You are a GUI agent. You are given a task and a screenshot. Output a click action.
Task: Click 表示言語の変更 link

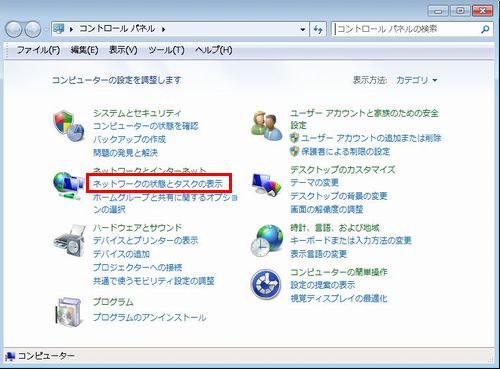pos(318,254)
